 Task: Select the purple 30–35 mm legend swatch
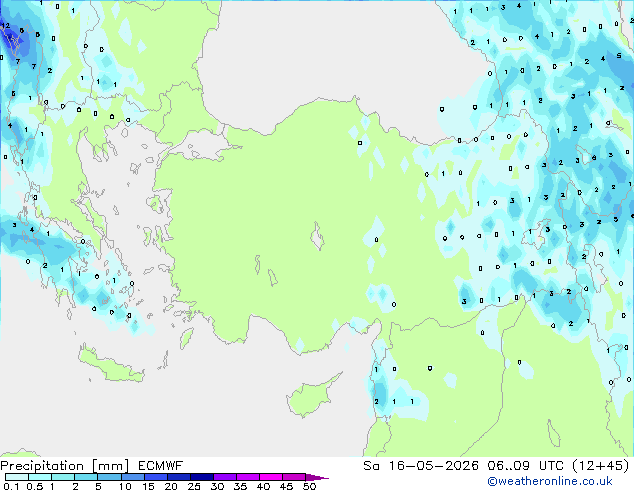(225, 477)
